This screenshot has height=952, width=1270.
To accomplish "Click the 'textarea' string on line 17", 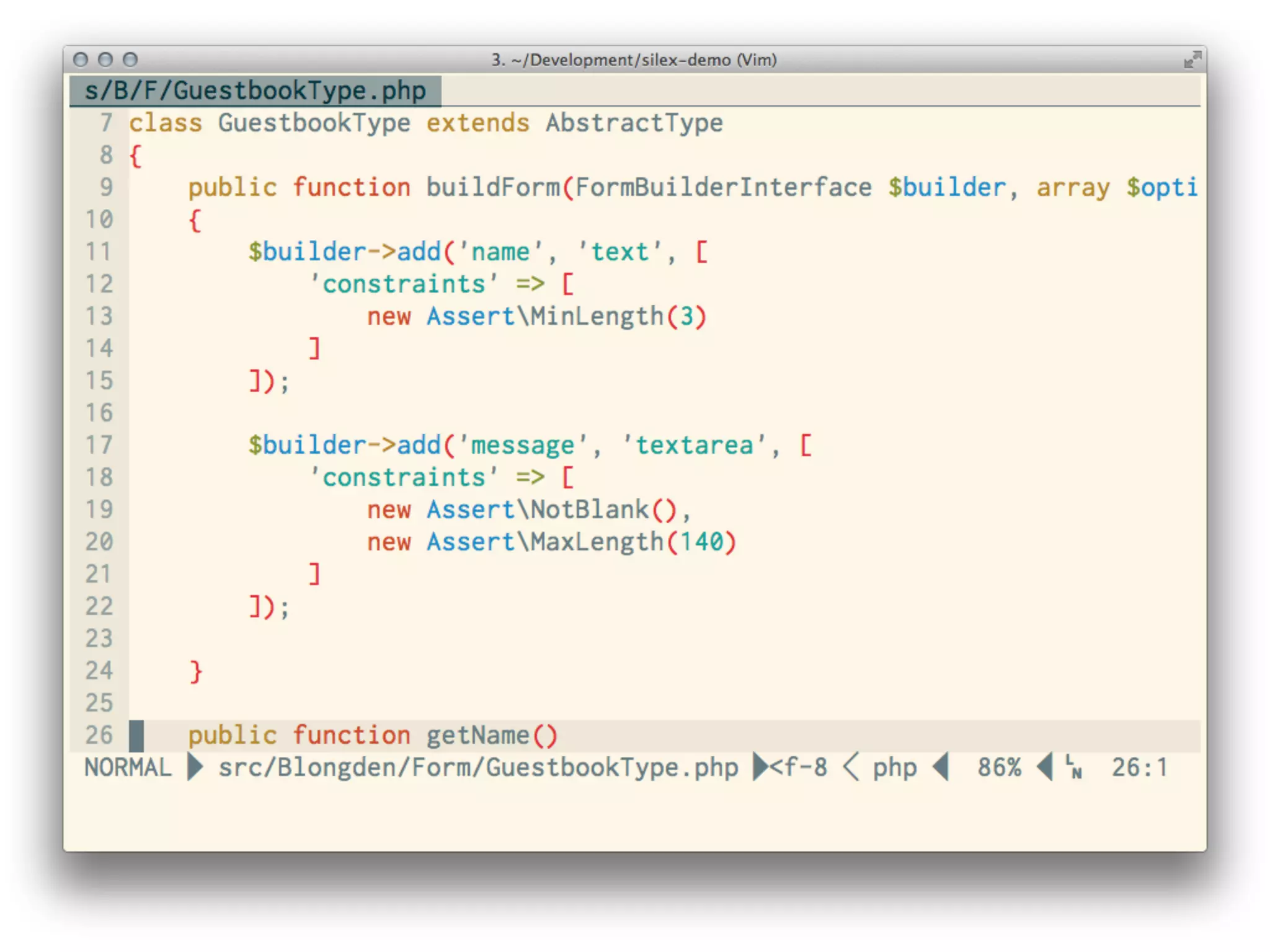I will point(694,445).
